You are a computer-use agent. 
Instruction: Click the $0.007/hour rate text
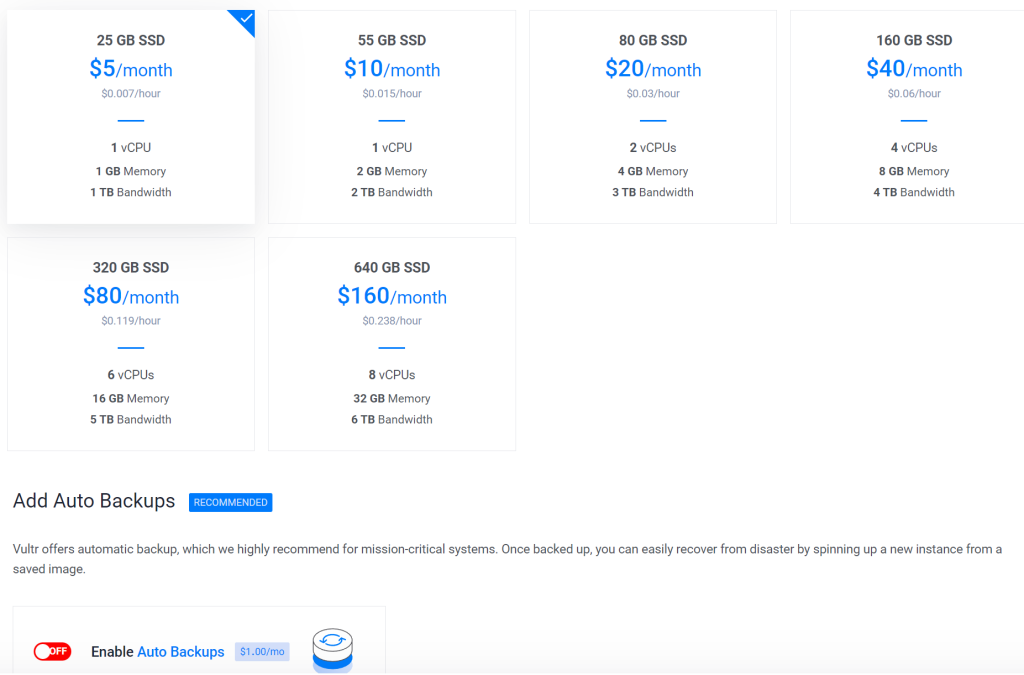[x=130, y=94]
